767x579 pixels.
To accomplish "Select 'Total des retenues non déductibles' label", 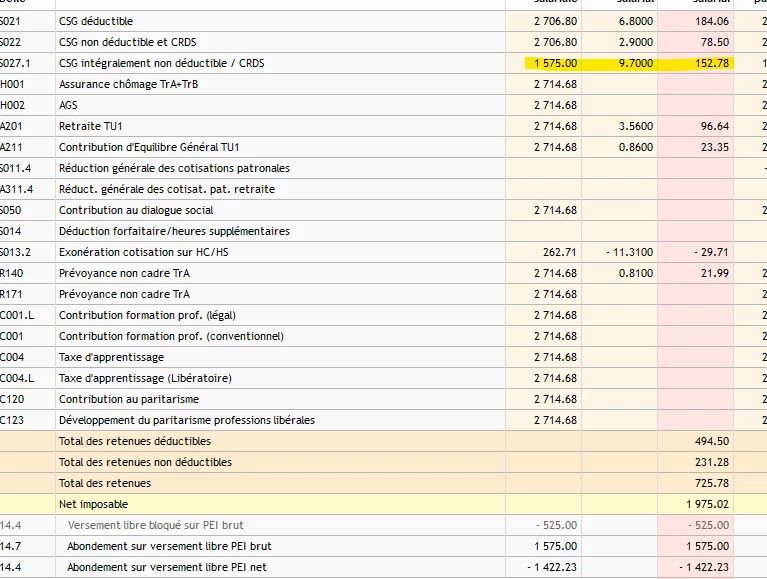I will click(145, 463).
